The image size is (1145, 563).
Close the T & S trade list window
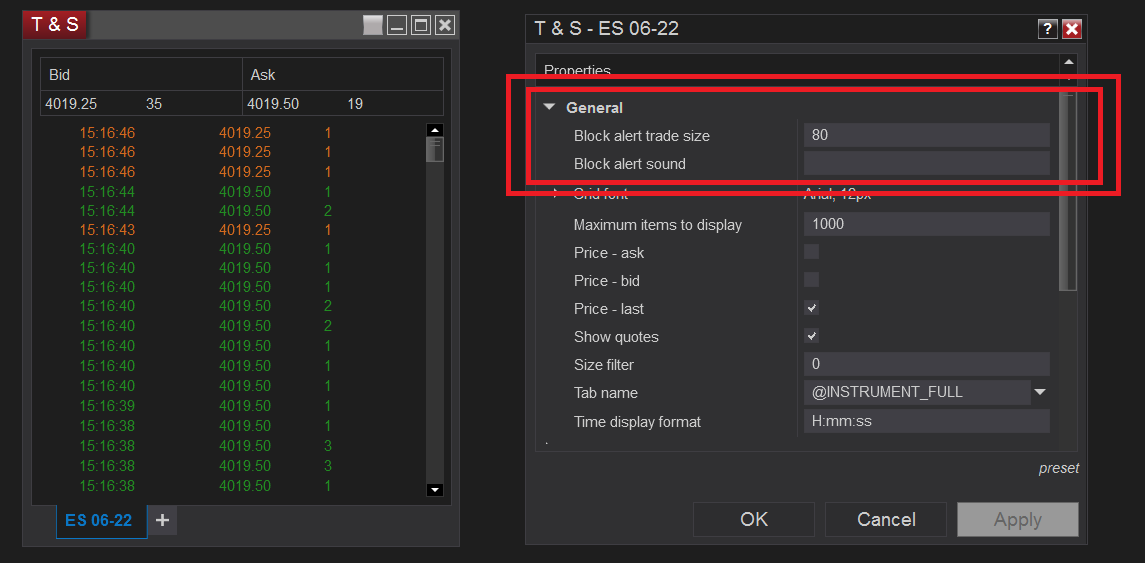click(x=445, y=26)
